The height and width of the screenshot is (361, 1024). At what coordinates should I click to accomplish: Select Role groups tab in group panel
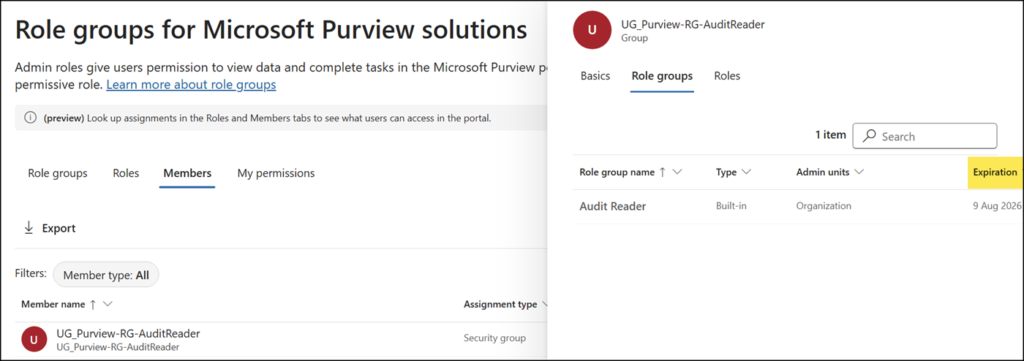coord(662,76)
